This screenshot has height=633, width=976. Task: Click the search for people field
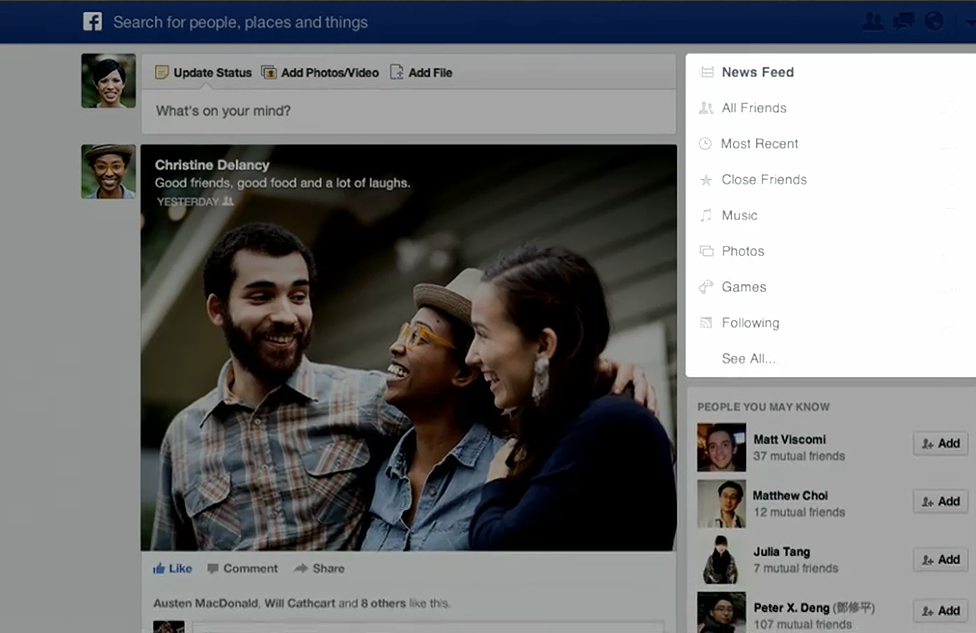(x=240, y=22)
